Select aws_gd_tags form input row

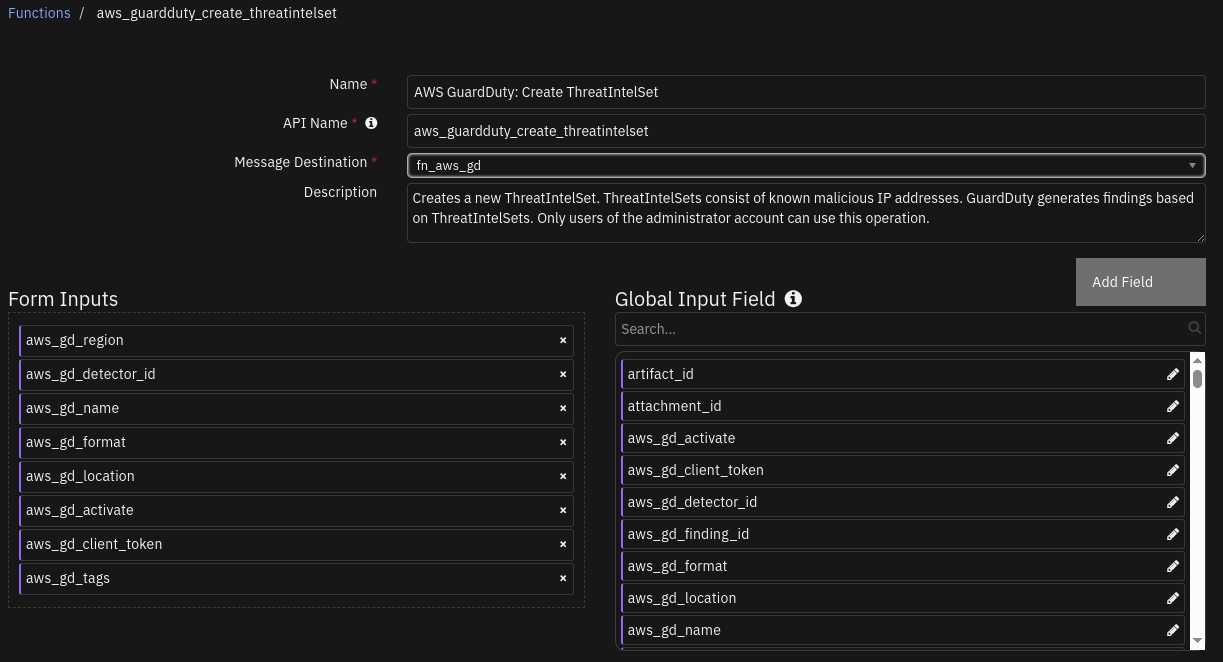pyautogui.click(x=296, y=578)
